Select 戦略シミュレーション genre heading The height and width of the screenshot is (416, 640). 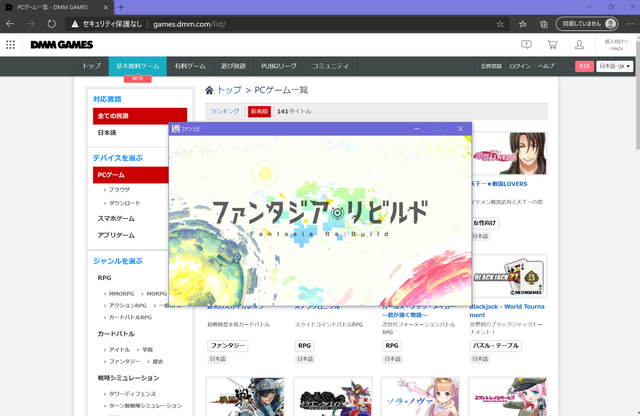(x=128, y=378)
